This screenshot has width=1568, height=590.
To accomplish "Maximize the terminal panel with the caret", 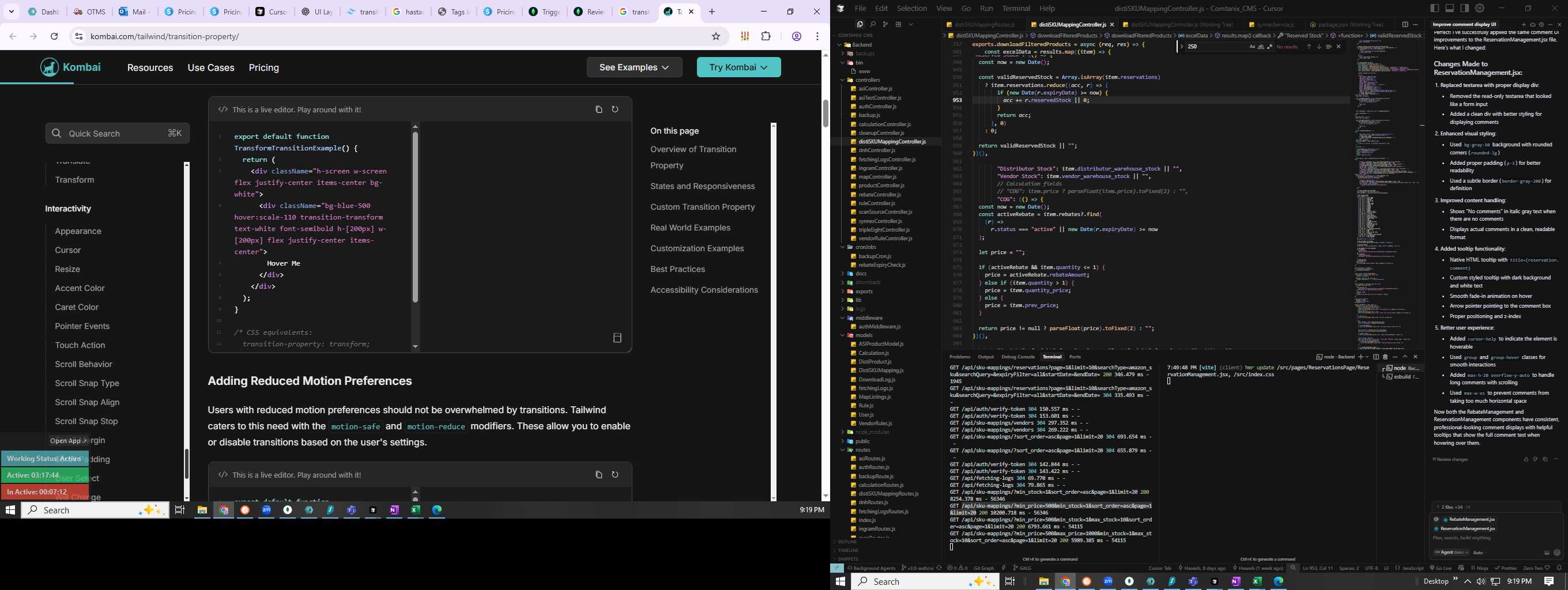I will click(1405, 357).
